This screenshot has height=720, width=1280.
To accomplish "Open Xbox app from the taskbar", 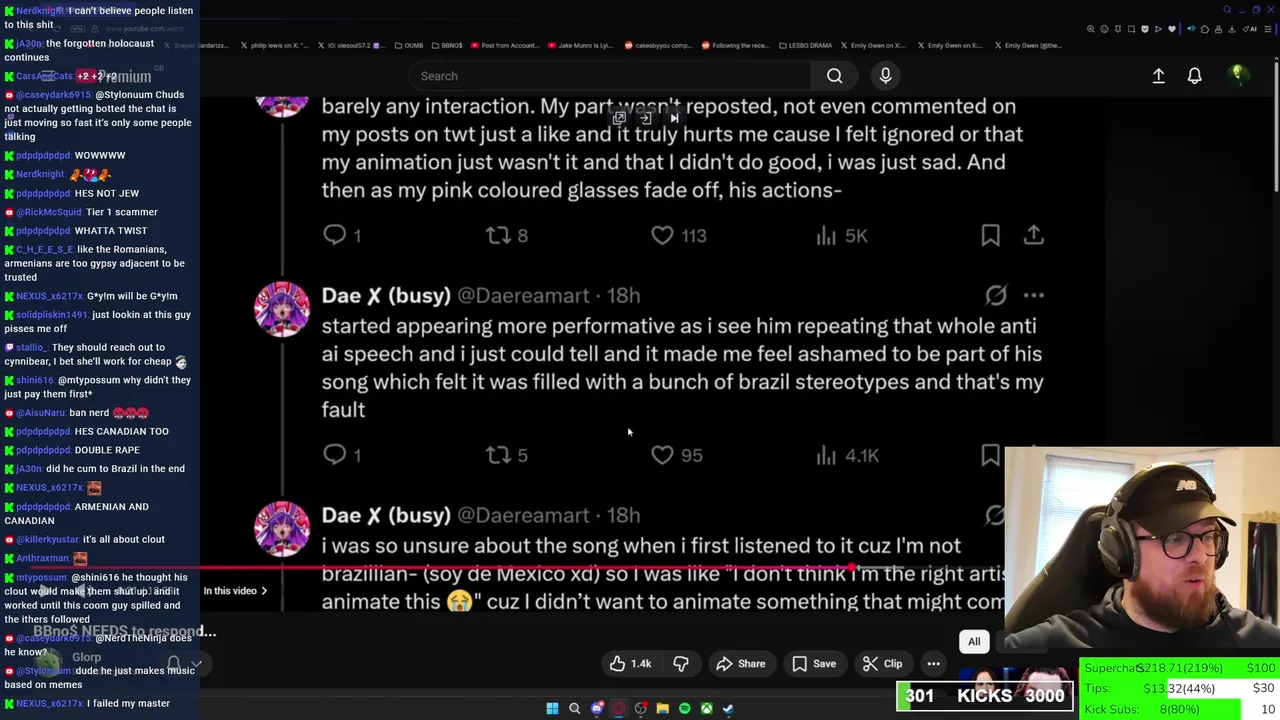I will click(706, 709).
